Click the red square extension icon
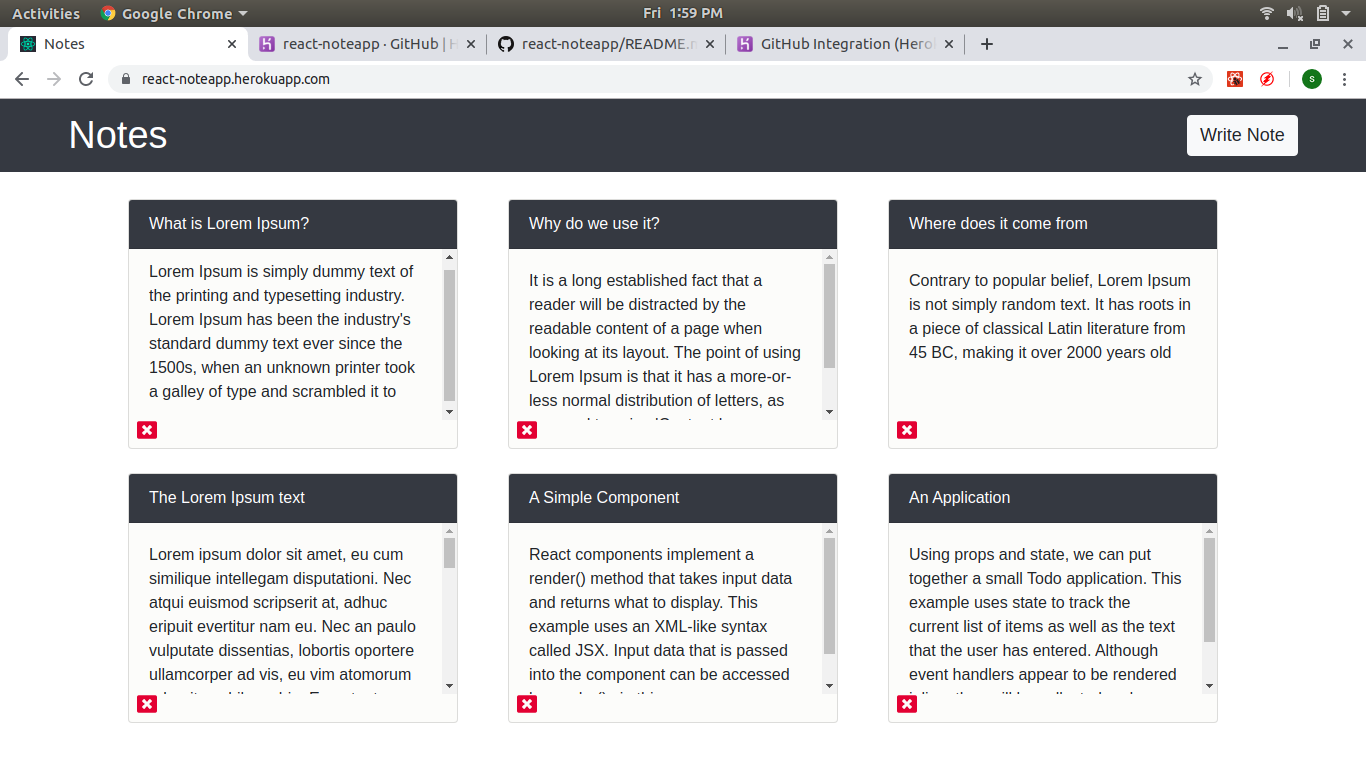 [x=1235, y=79]
